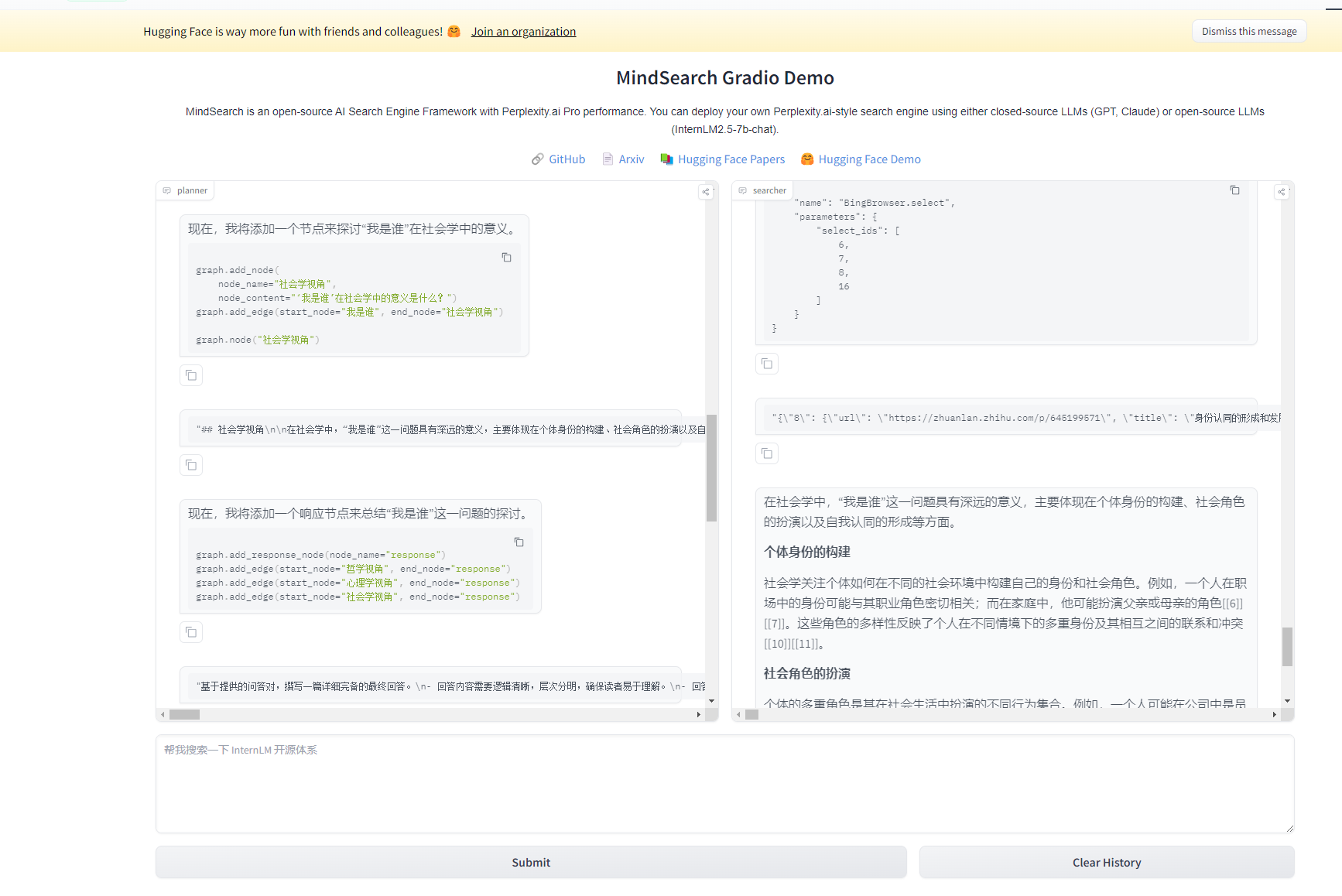The image size is (1342, 896).
Task: Open the GitHub link
Action: (x=567, y=159)
